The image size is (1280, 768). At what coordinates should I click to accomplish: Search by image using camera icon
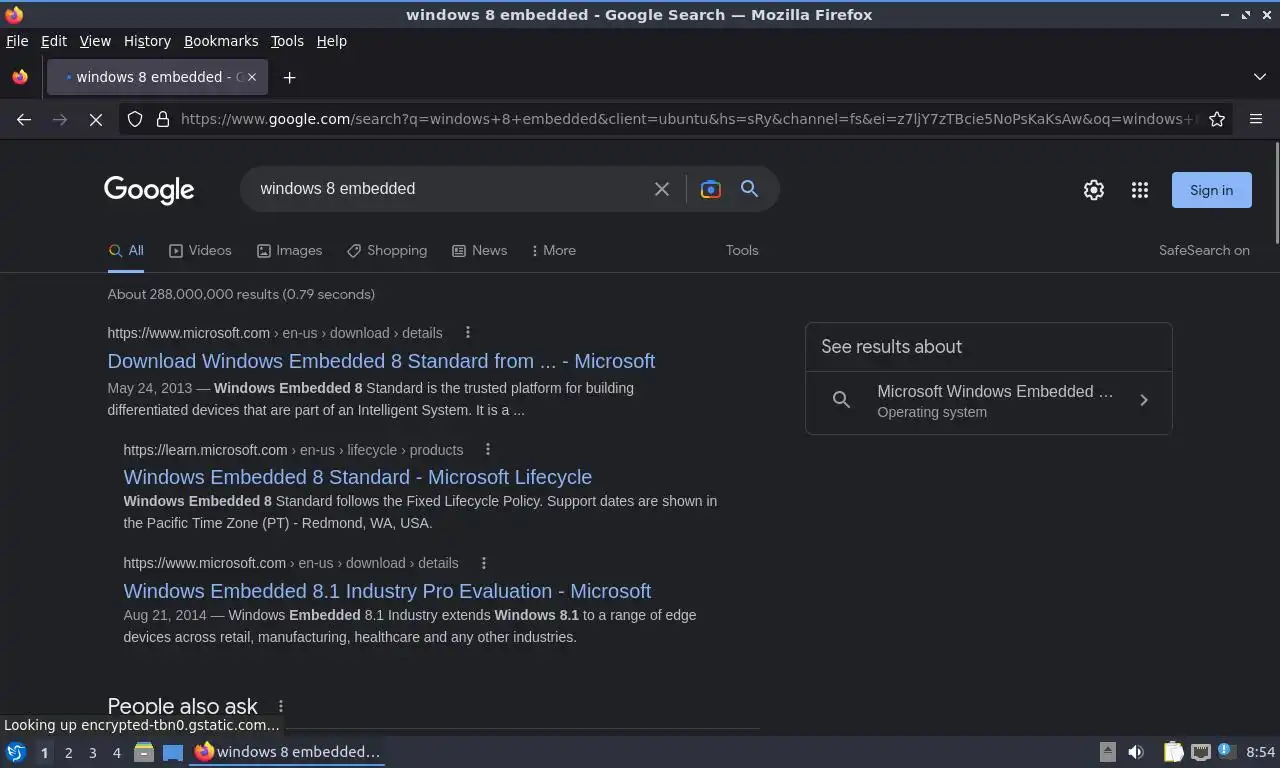pyautogui.click(x=710, y=189)
